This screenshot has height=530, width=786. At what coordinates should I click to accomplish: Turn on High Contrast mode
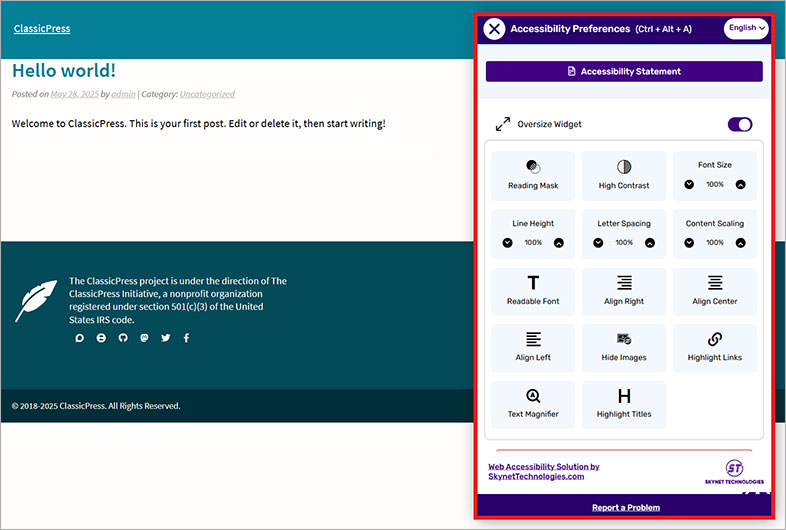[x=624, y=175]
